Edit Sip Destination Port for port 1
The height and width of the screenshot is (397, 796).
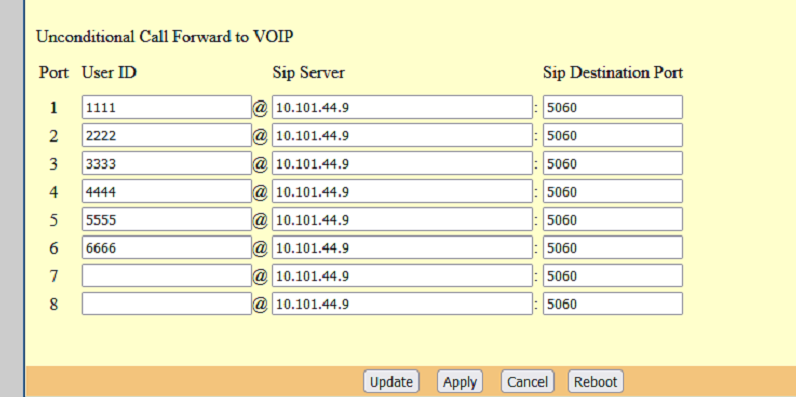click(x=613, y=107)
